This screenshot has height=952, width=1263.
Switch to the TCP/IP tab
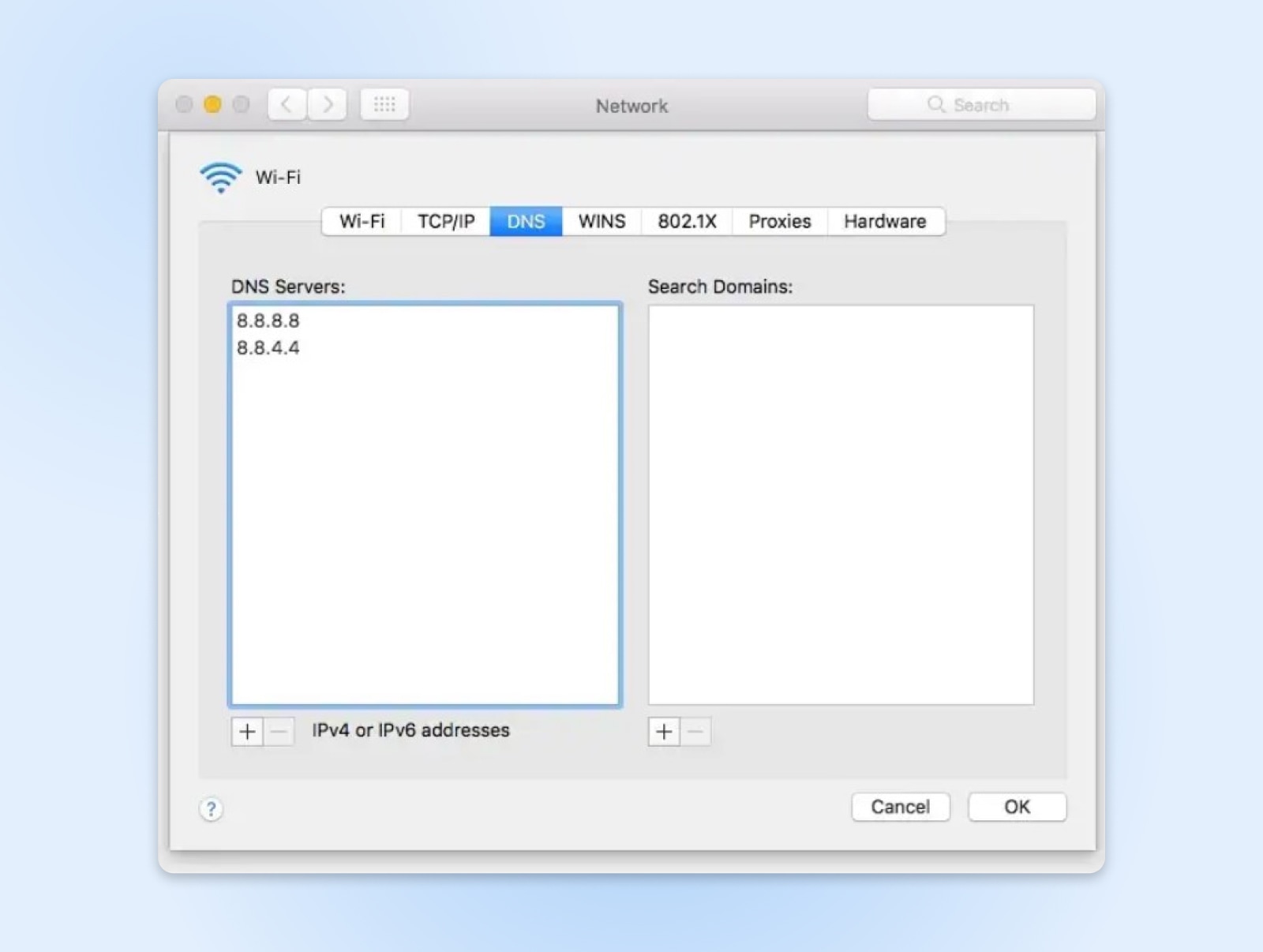444,221
